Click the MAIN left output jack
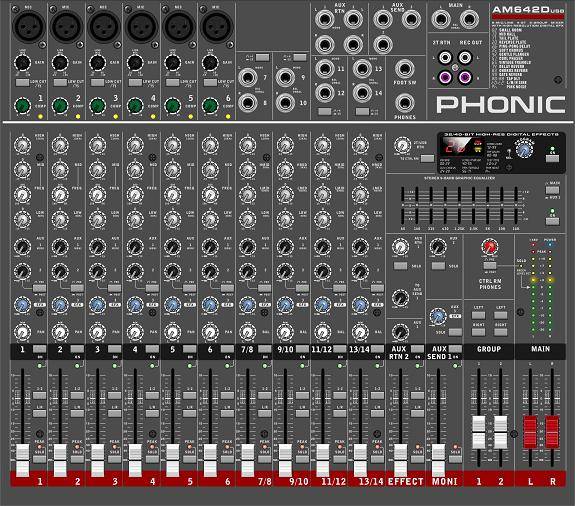Screen dimensions: 575x506 tap(441, 19)
